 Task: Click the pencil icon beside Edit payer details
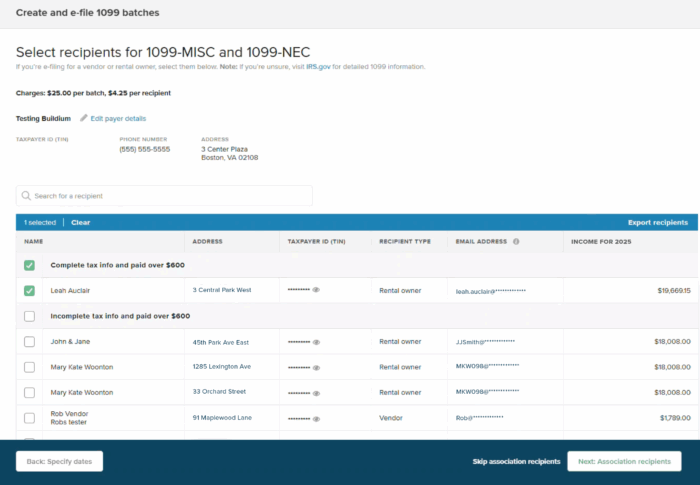coord(84,118)
